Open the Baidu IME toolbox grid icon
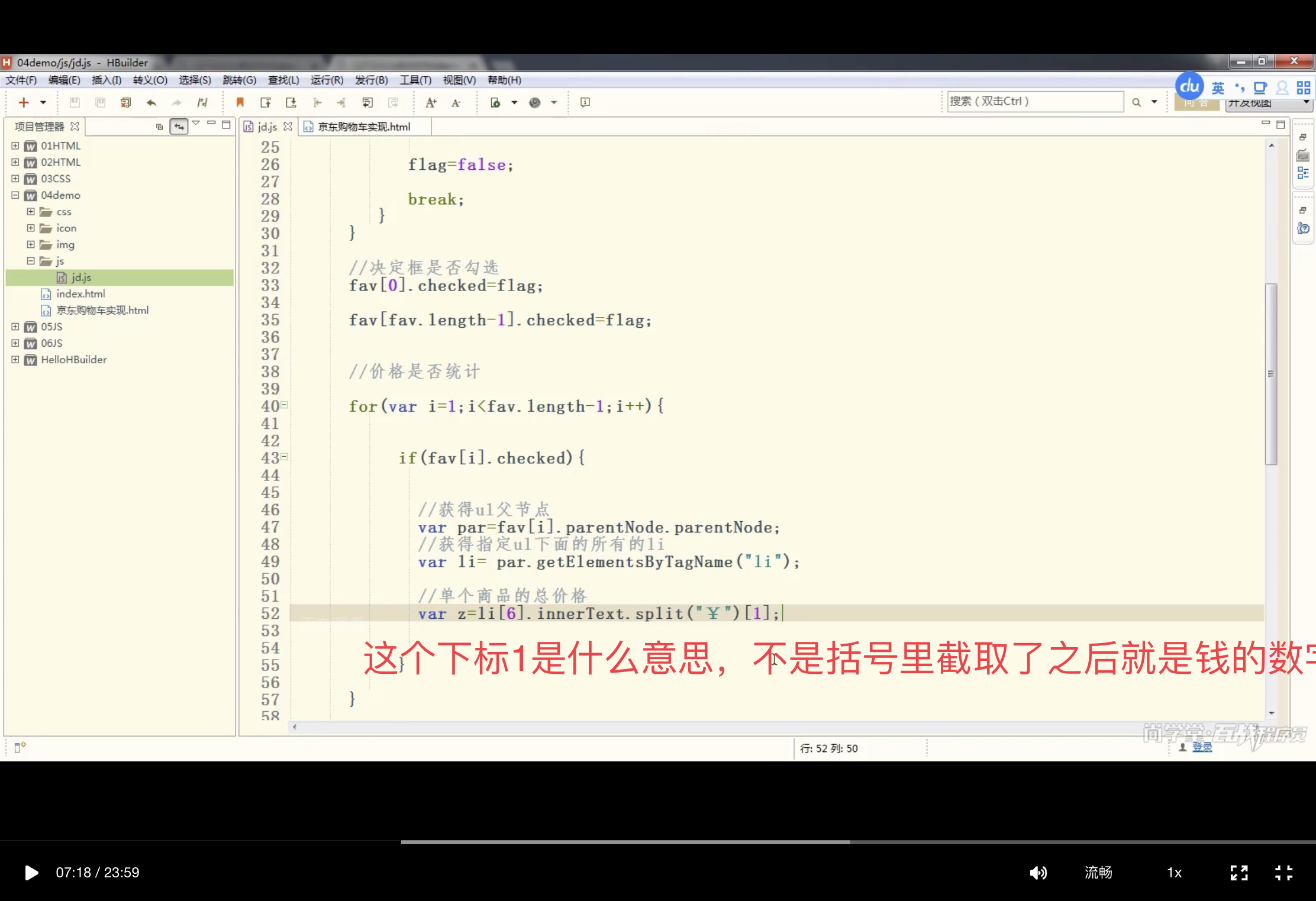This screenshot has height=901, width=1316. coord(1304,88)
